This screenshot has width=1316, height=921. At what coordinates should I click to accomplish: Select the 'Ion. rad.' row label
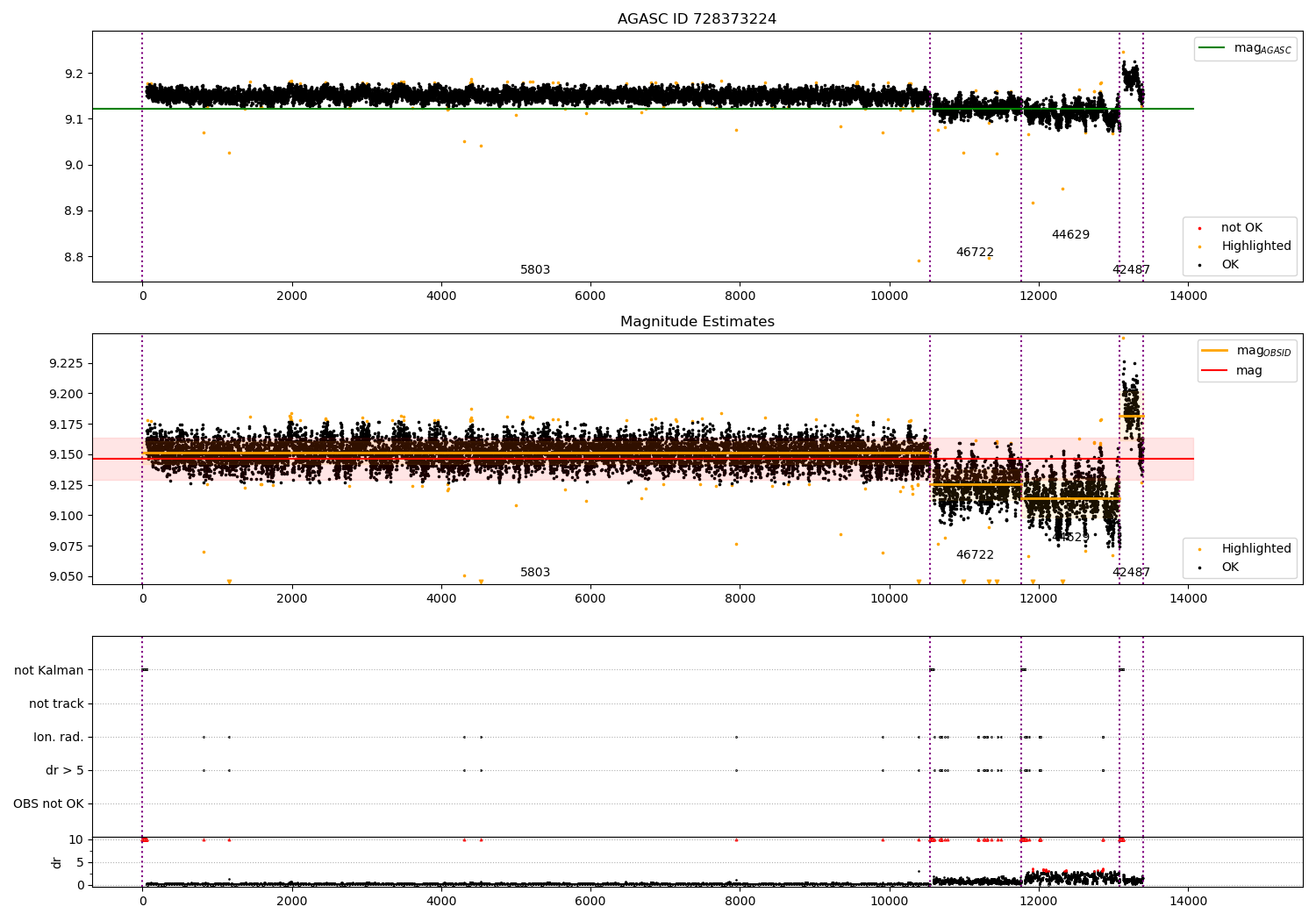59,738
